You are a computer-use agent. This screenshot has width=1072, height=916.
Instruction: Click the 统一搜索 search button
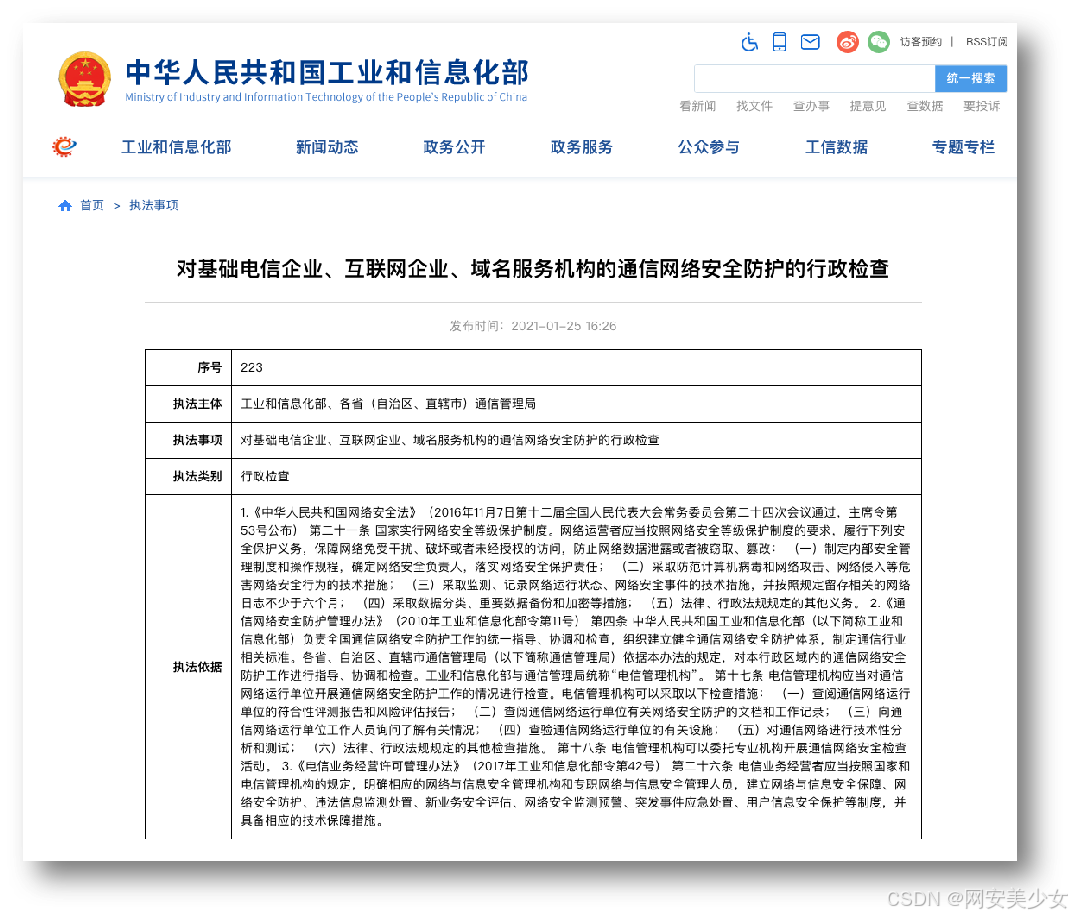[971, 79]
